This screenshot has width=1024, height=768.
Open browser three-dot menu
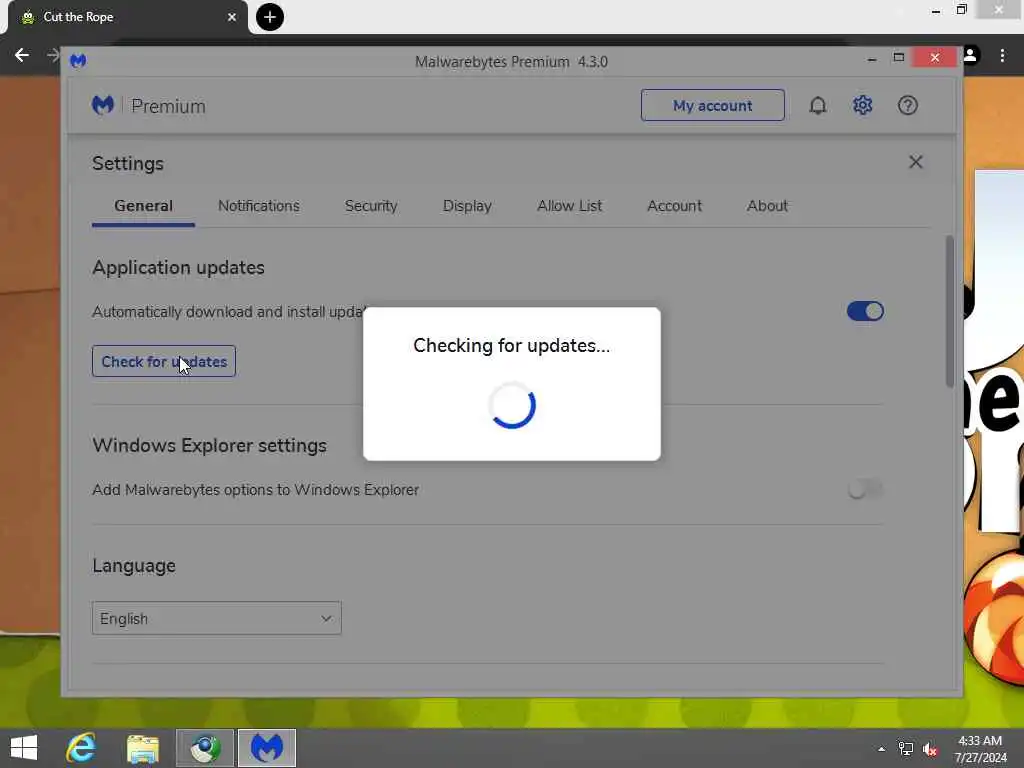point(1002,56)
